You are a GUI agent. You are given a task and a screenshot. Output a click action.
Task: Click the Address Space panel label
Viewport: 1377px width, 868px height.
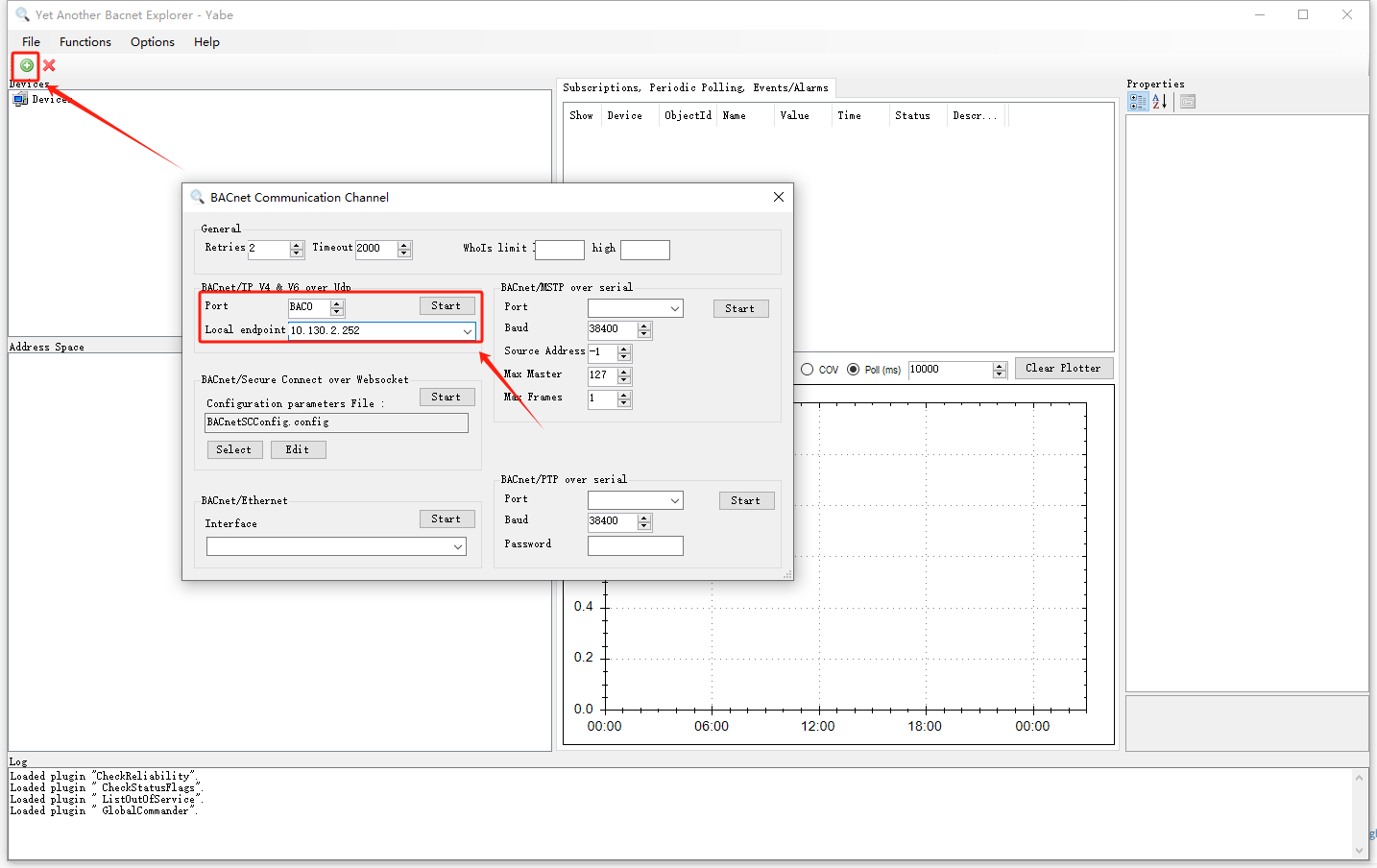tap(47, 348)
